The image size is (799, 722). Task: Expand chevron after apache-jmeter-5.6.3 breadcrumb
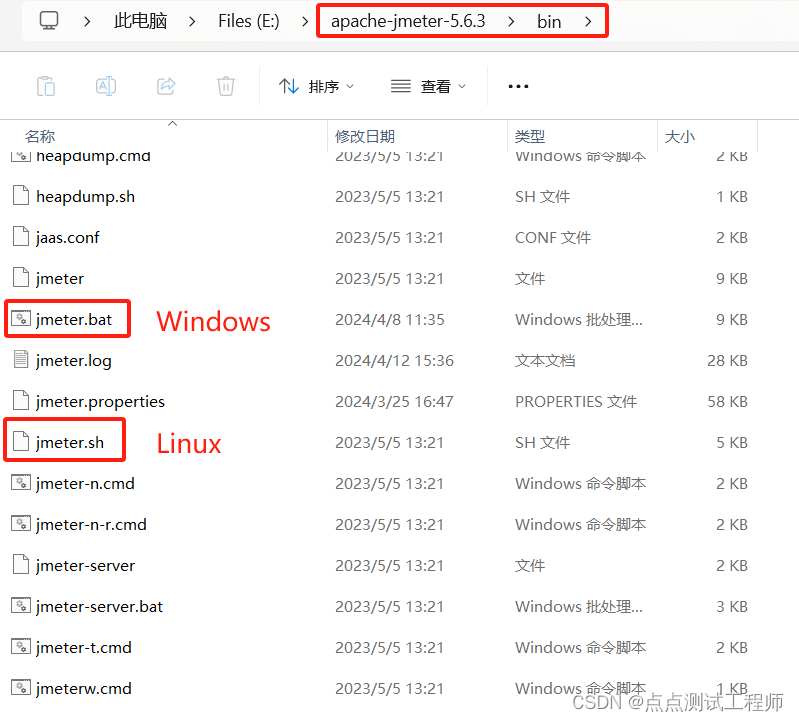(511, 22)
